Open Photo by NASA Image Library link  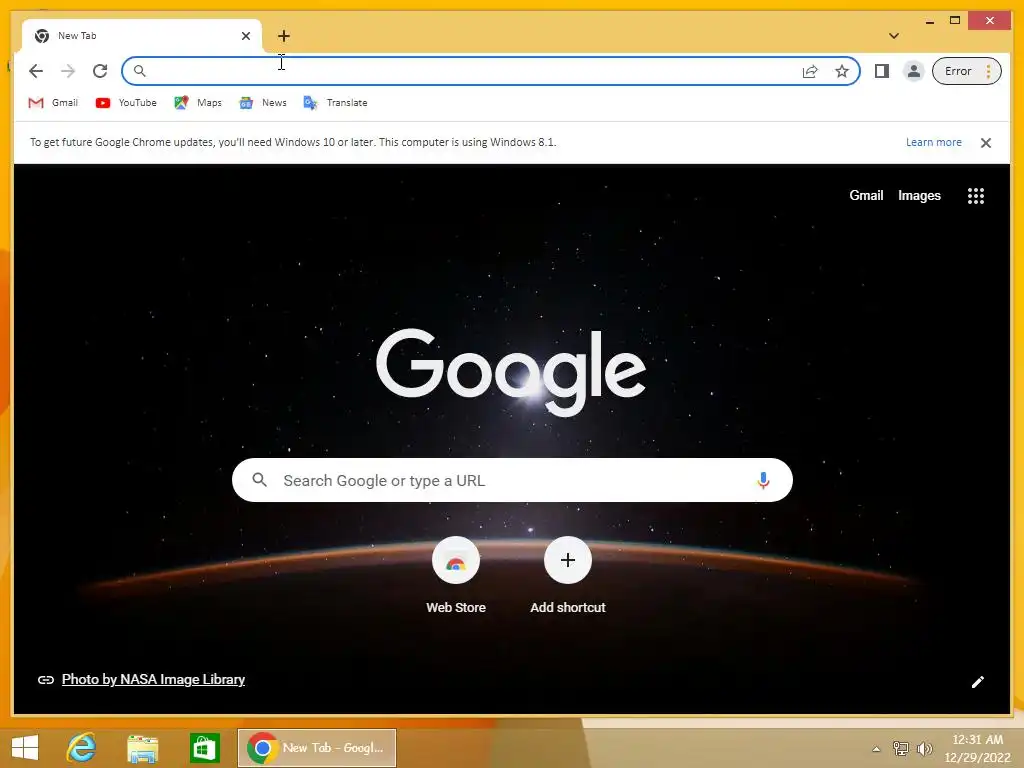(x=153, y=679)
